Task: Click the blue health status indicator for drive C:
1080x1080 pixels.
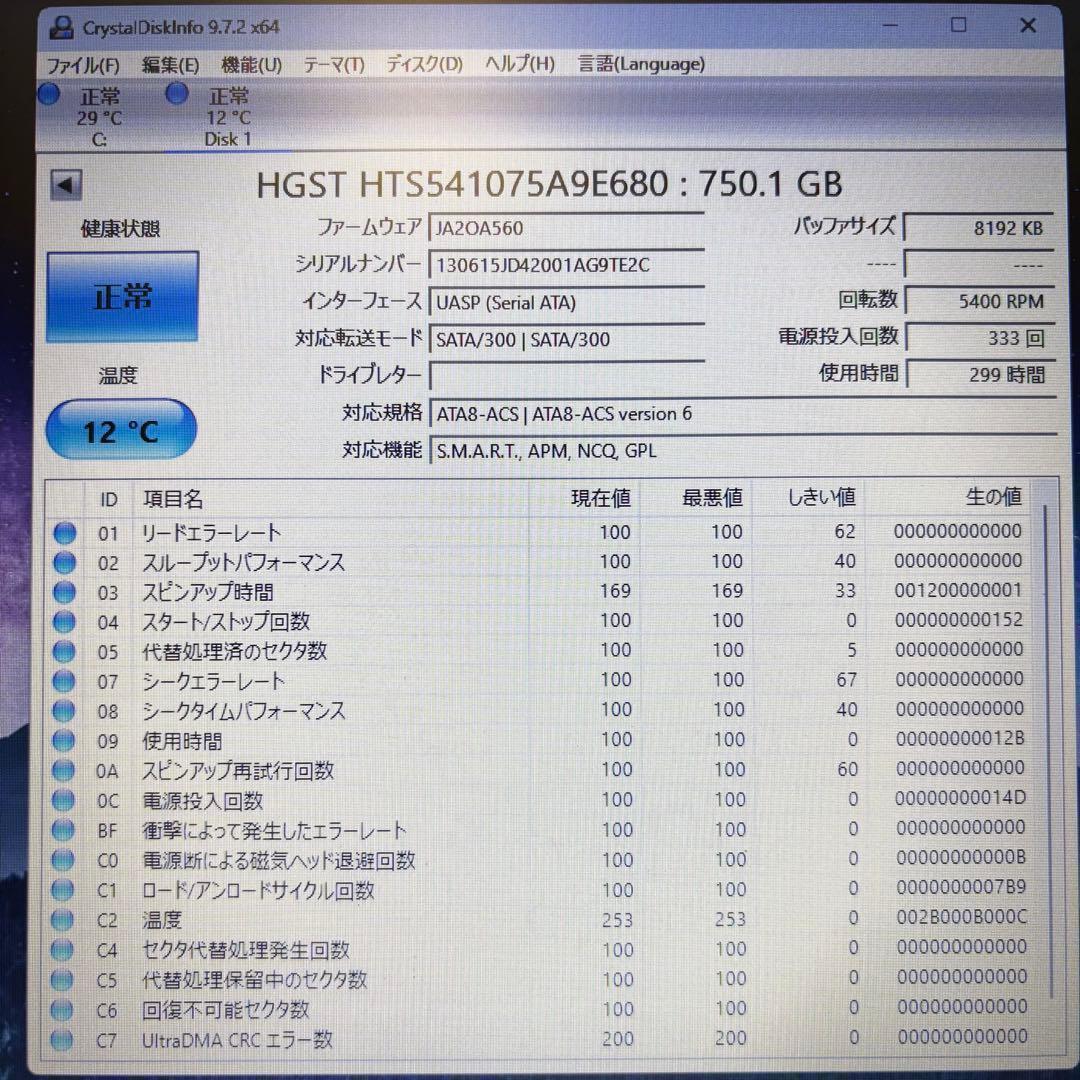Action: coord(48,93)
